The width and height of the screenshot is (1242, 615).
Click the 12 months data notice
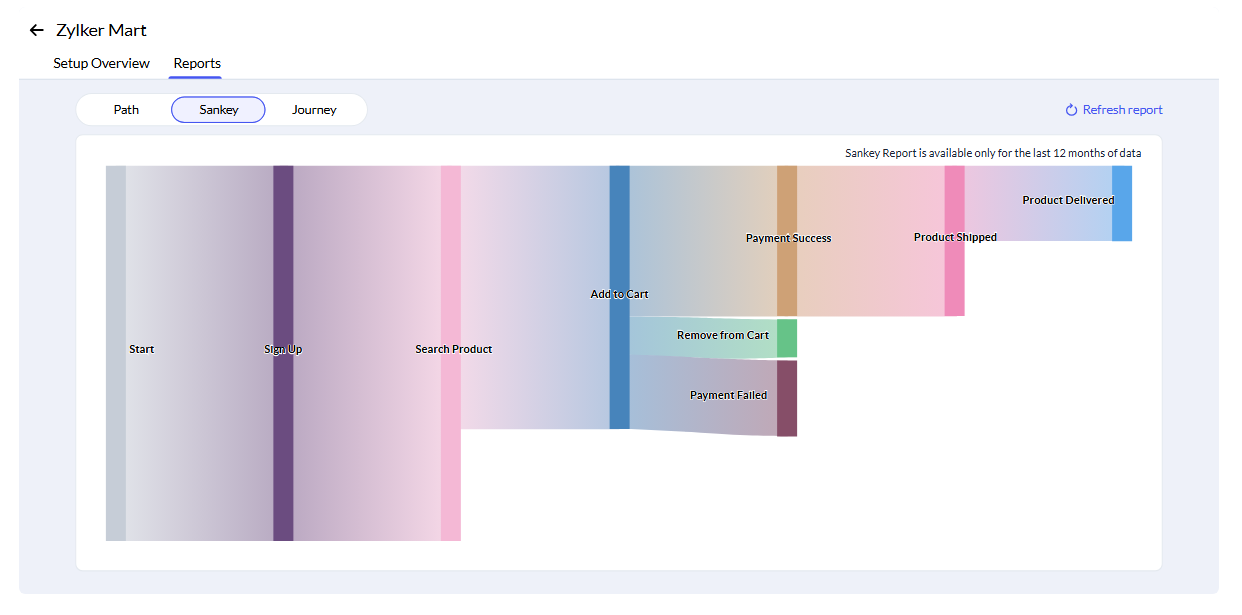tap(993, 154)
